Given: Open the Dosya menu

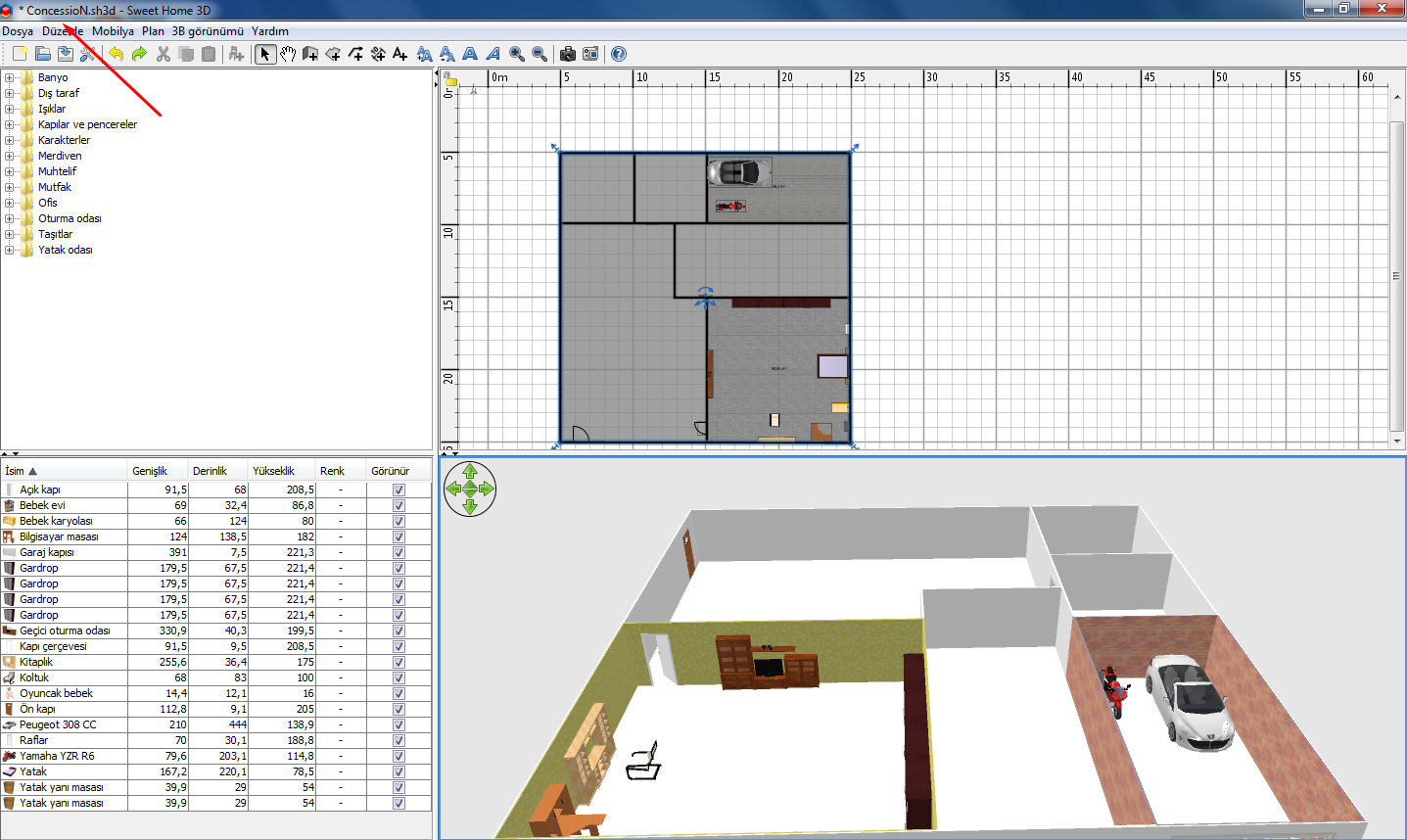Looking at the screenshot, I should (x=18, y=31).
